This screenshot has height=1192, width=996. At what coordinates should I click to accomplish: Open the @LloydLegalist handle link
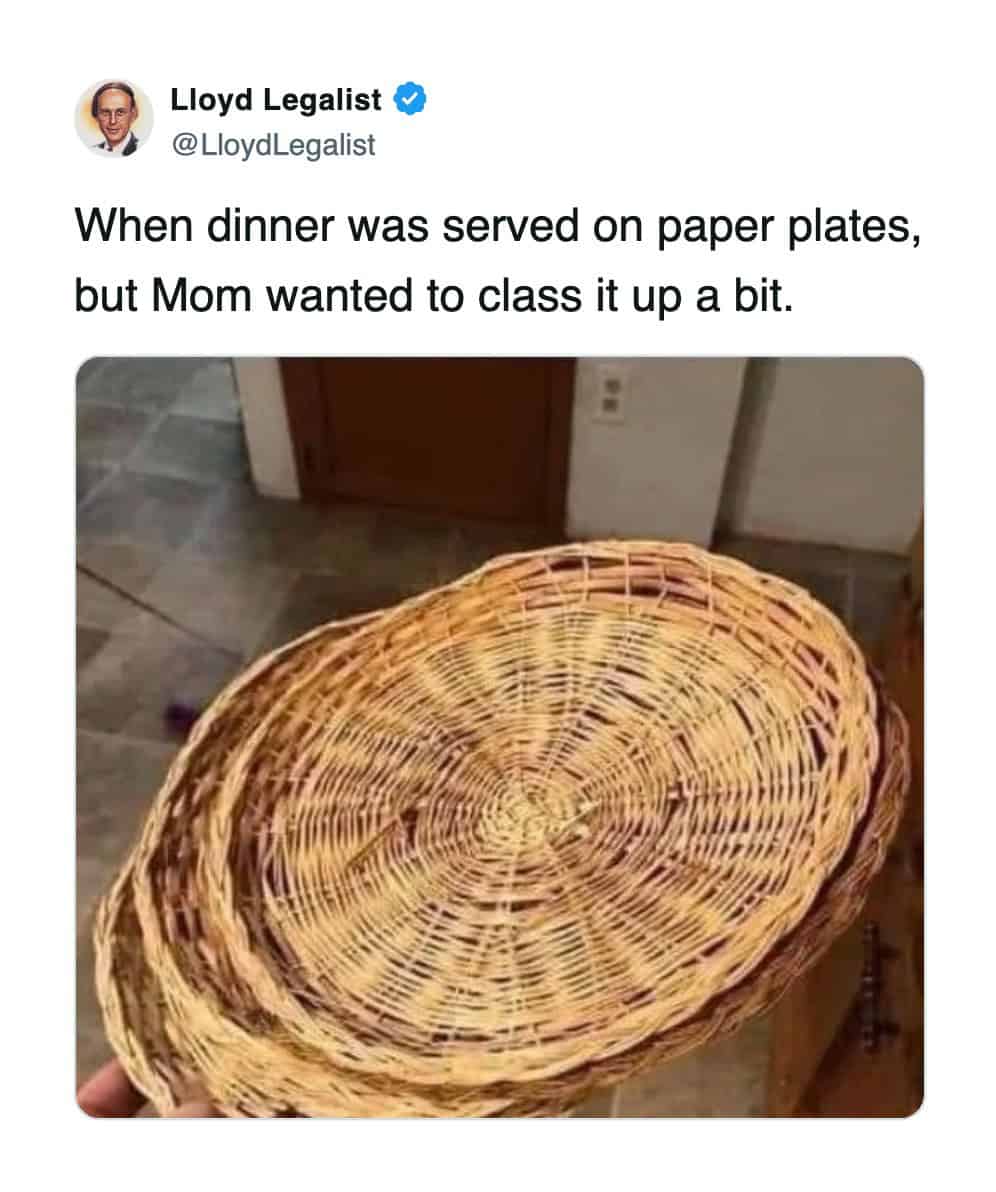click(x=274, y=144)
